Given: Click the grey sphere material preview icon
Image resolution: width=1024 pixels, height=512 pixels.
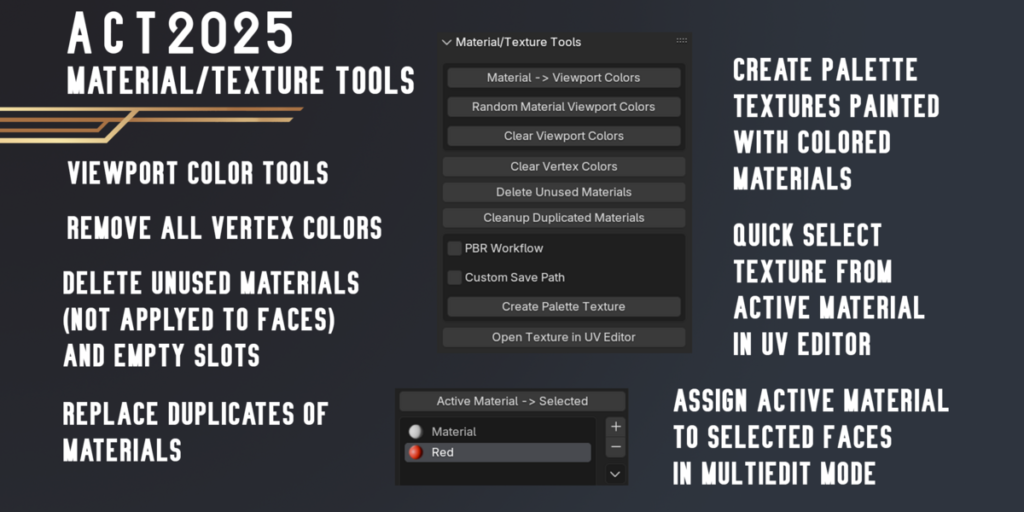Looking at the screenshot, I should 416,432.
